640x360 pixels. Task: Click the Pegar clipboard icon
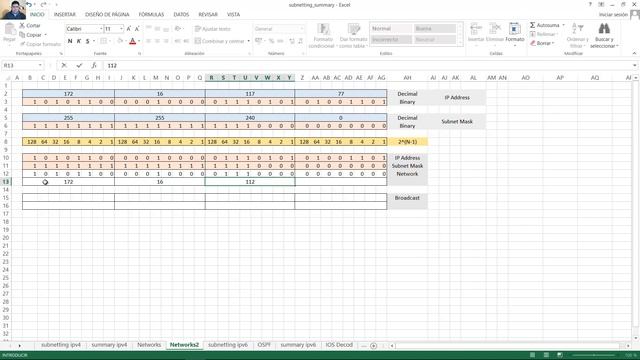tap(9, 30)
